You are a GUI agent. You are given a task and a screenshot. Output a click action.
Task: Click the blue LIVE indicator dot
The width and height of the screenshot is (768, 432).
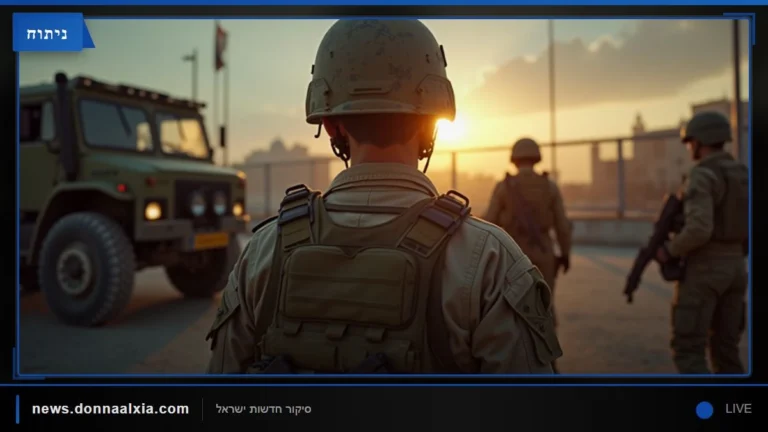point(704,409)
